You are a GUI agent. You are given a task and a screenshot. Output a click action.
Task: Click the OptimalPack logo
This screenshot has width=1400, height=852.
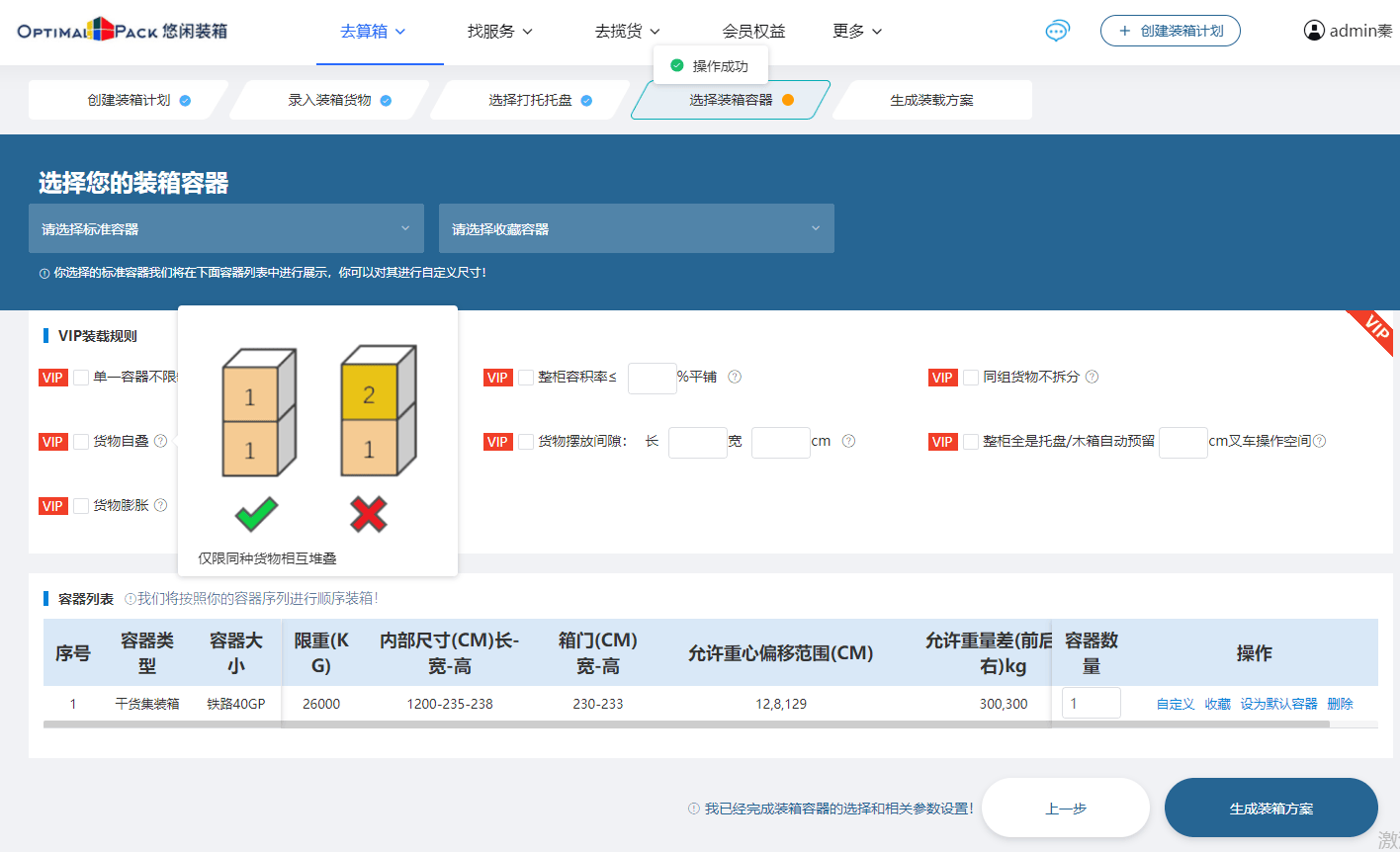[122, 31]
